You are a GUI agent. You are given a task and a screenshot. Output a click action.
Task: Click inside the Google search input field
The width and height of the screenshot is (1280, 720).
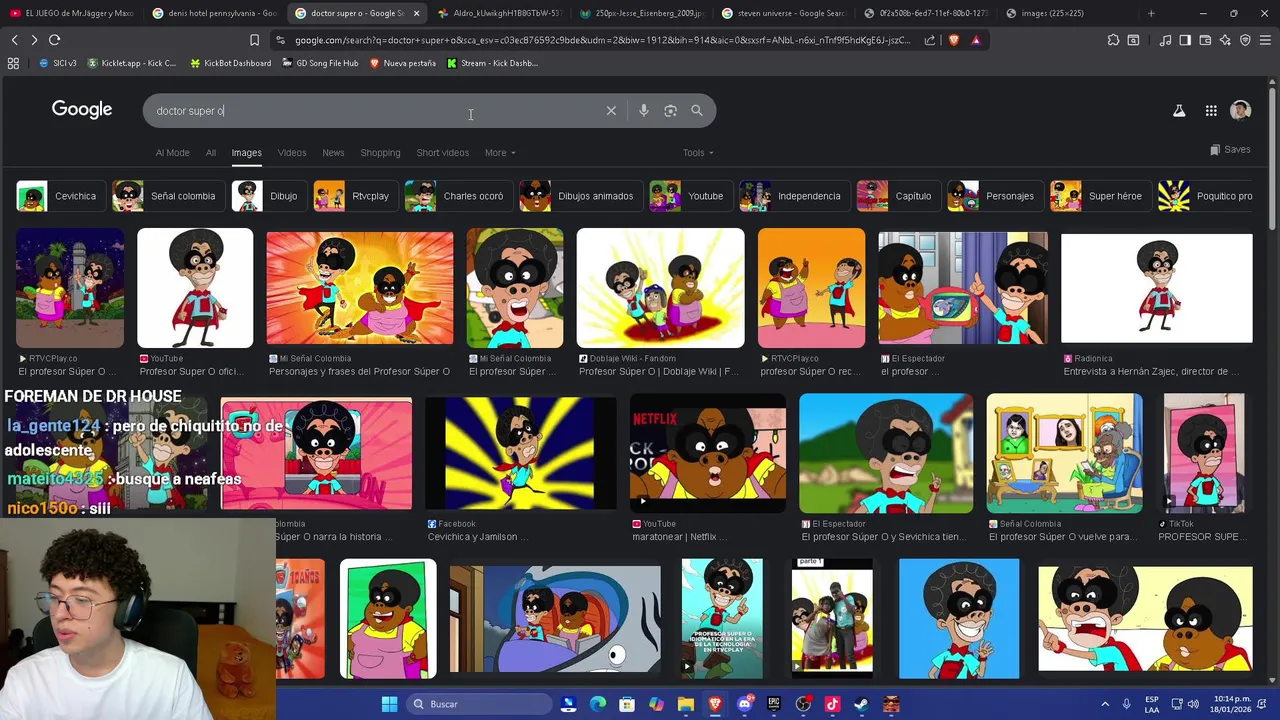point(375,111)
